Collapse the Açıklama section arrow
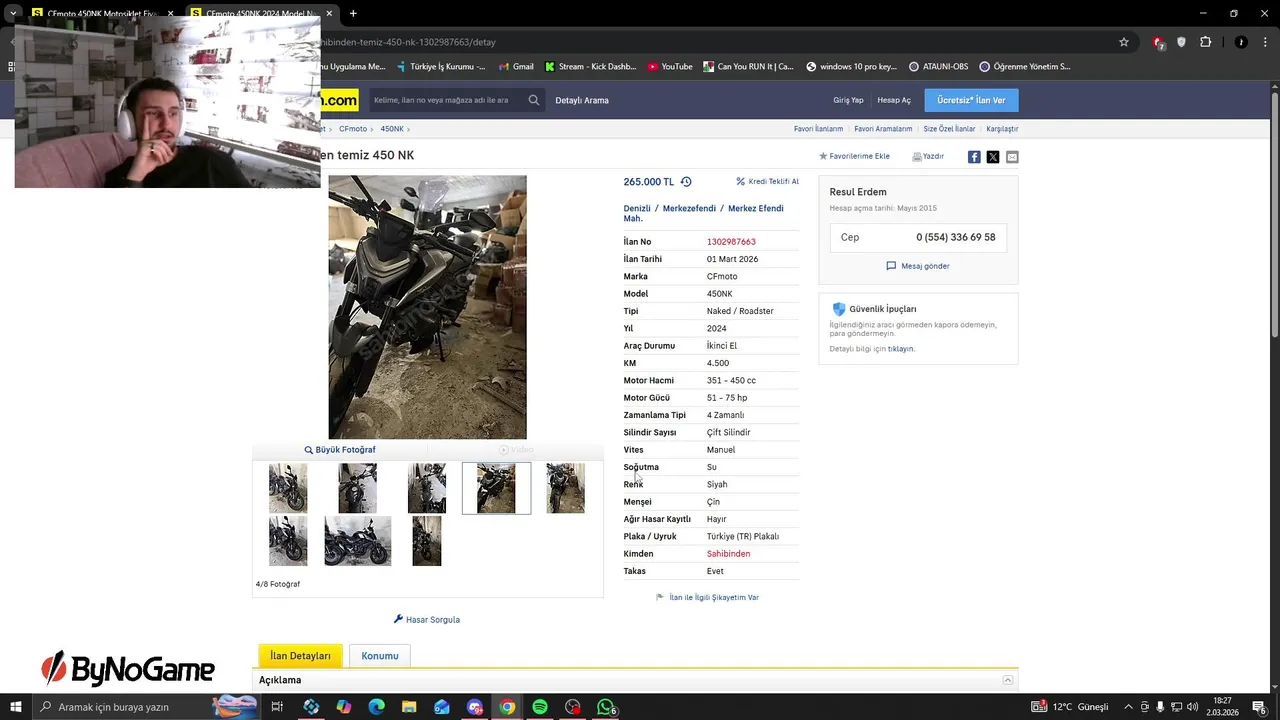 [1008, 680]
